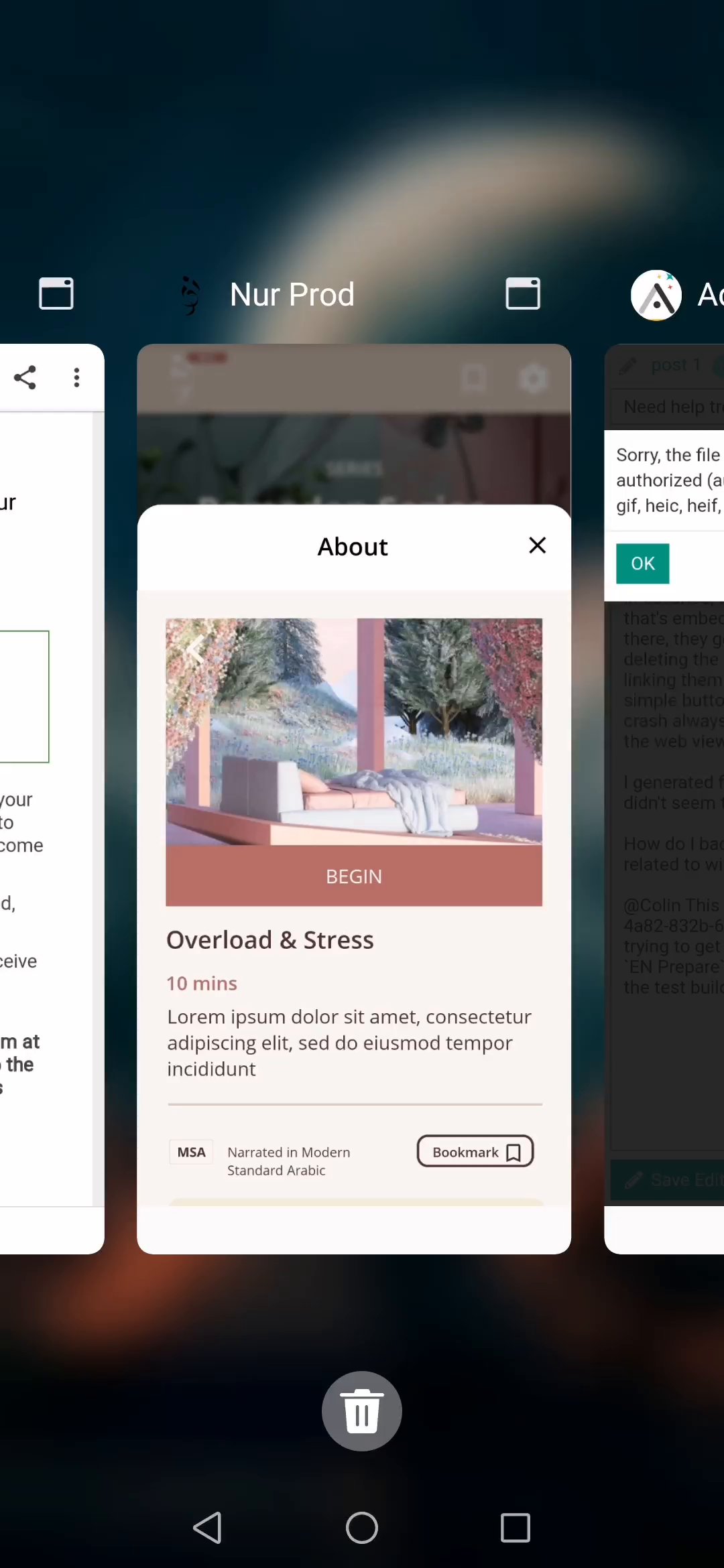This screenshot has height=1568, width=724.
Task: Tap the MSA language badge
Action: [x=191, y=1152]
